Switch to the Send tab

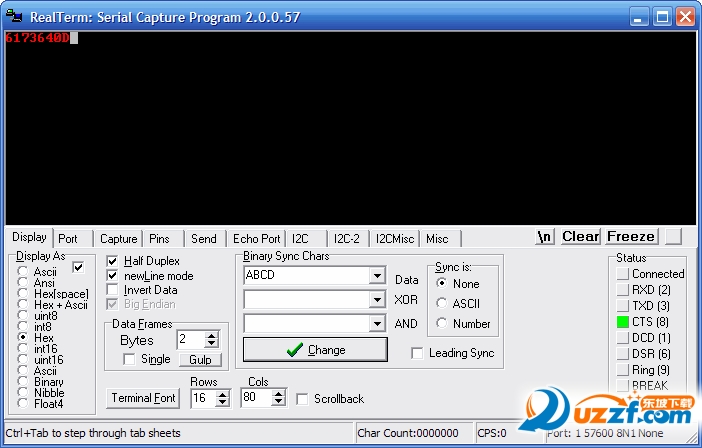coord(204,239)
